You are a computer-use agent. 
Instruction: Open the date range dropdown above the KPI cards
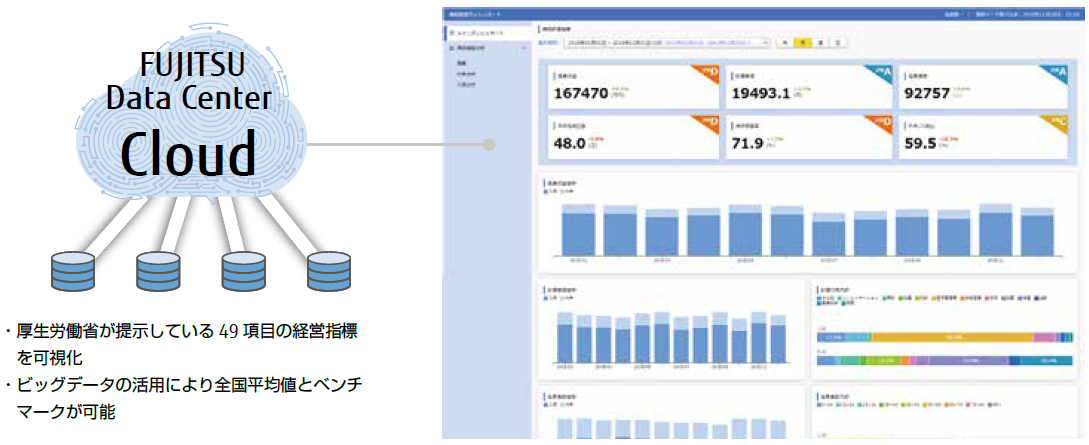coord(668,42)
